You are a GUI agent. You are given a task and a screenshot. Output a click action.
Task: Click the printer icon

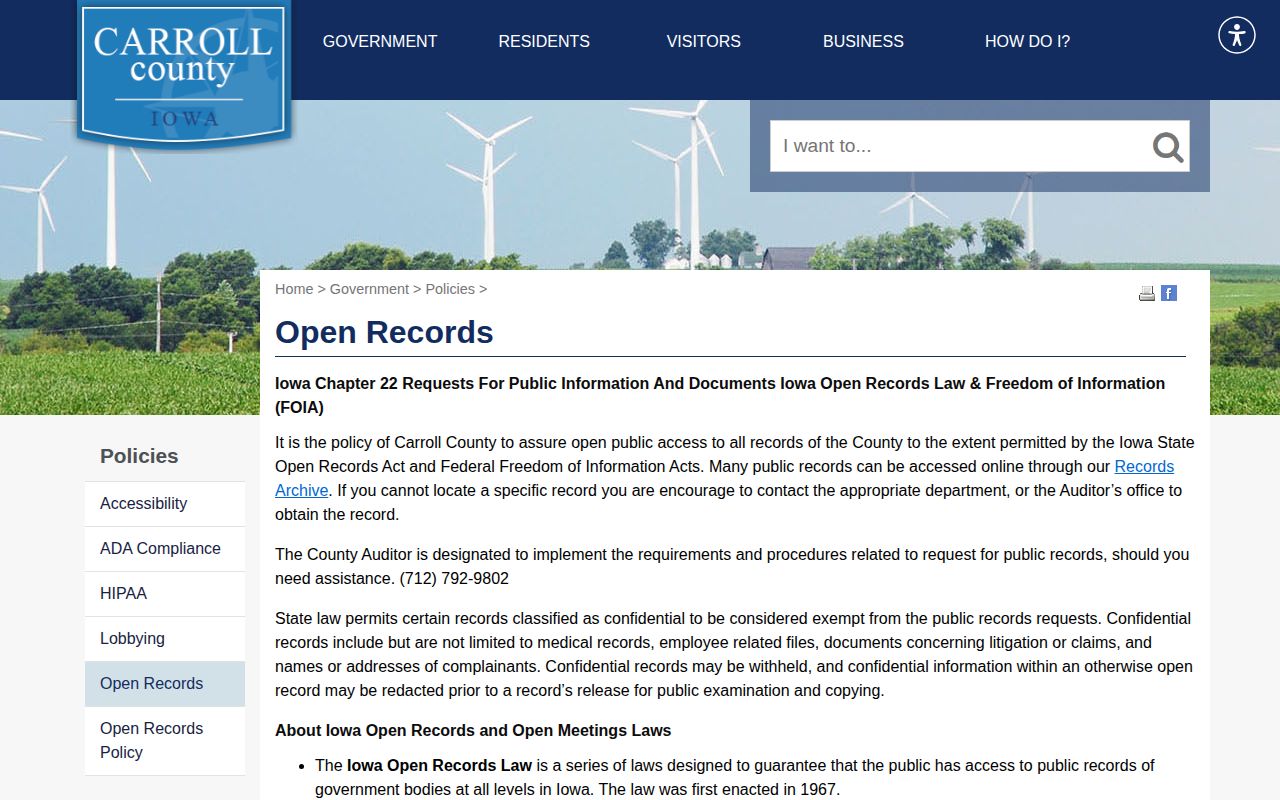tap(1147, 293)
